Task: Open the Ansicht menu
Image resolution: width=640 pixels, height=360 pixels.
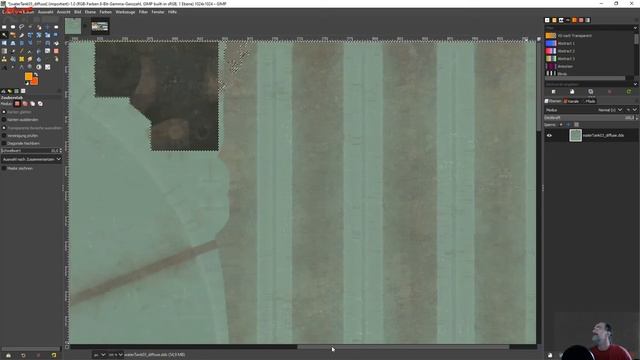Action: click(x=63, y=12)
